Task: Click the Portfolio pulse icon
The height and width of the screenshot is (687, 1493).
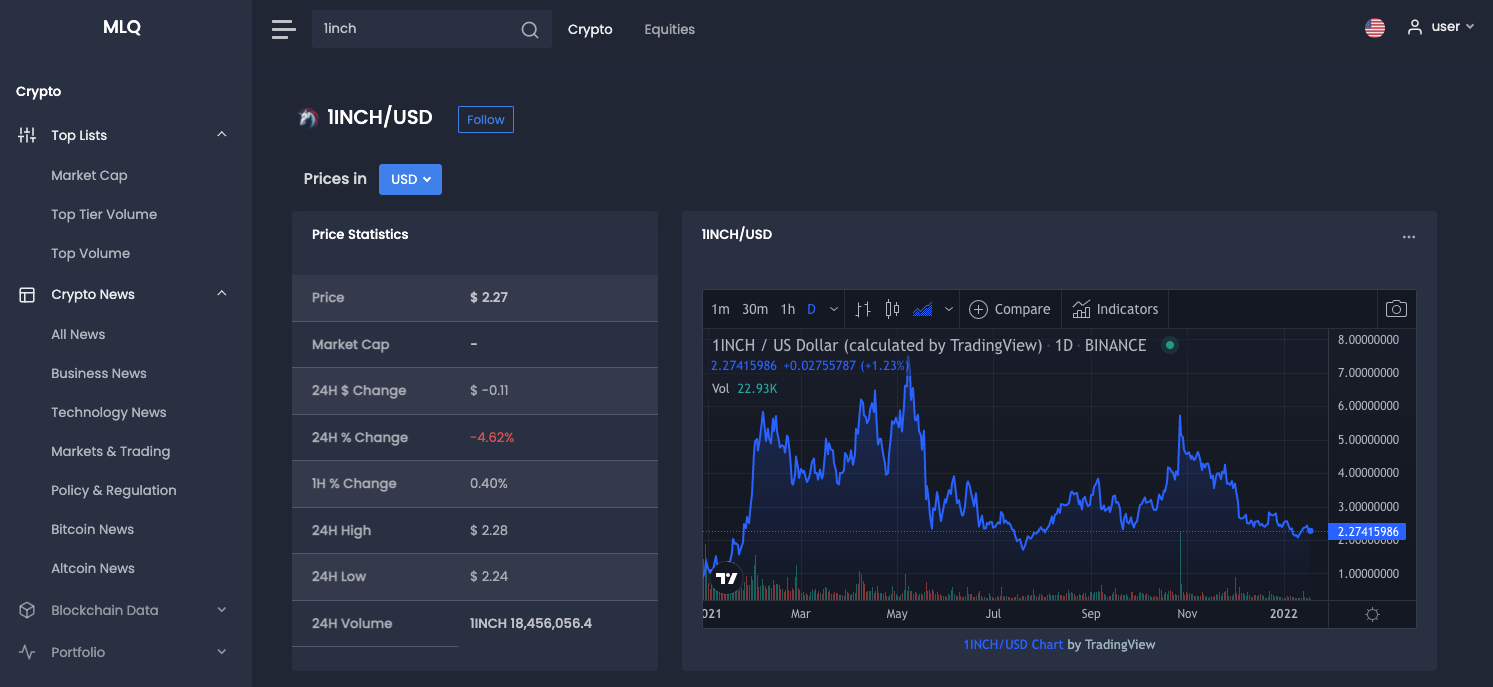Action: point(28,652)
